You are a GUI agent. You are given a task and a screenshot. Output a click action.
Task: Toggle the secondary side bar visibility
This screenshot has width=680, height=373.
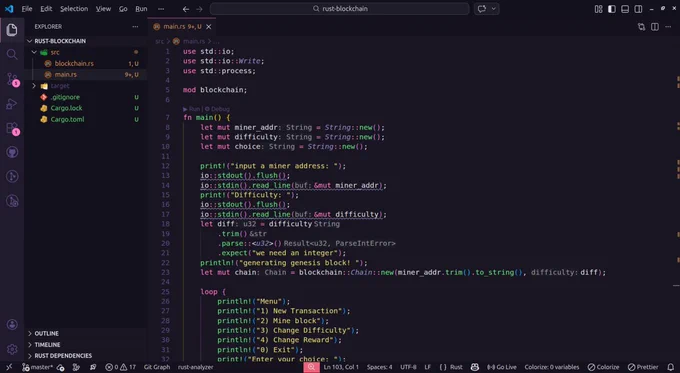point(638,9)
